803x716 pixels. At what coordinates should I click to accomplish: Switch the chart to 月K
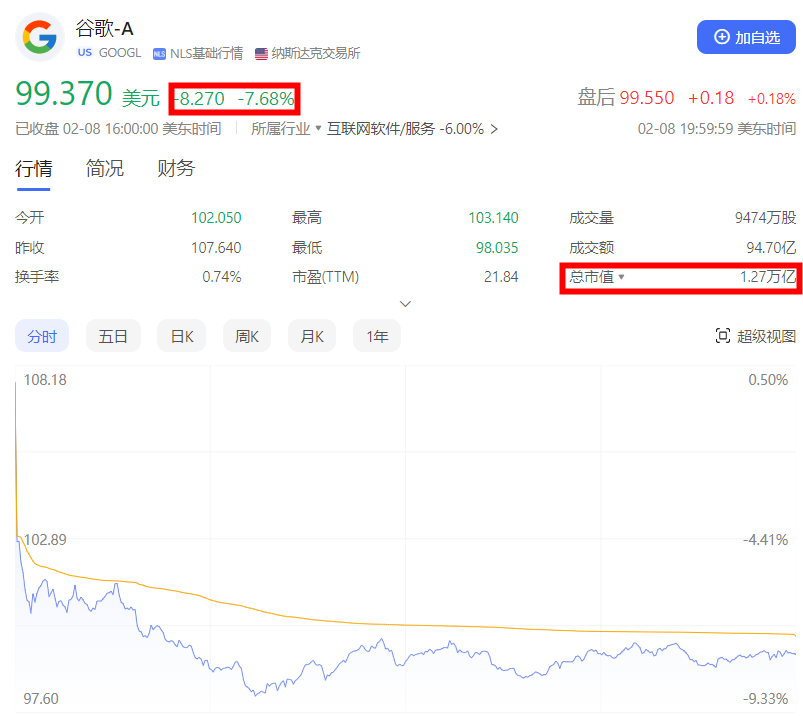point(311,336)
